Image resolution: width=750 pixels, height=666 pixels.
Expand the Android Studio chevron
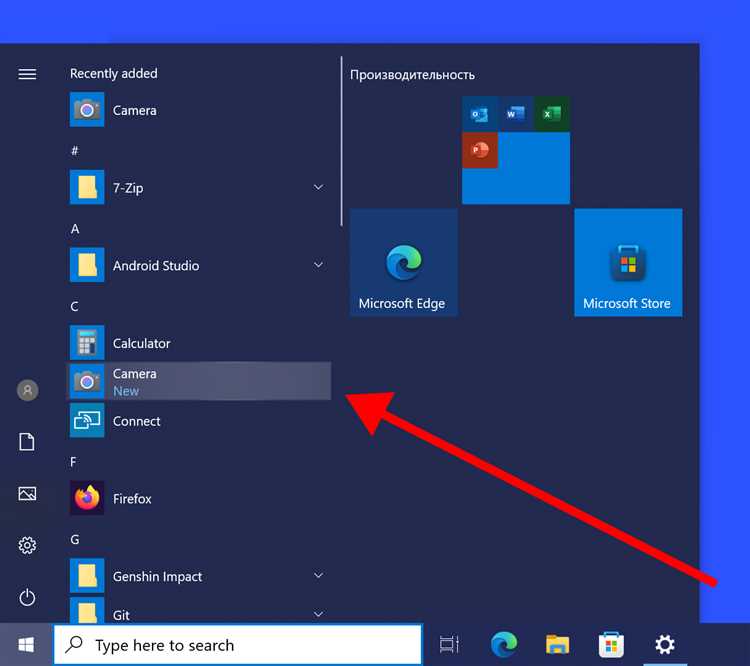pyautogui.click(x=319, y=265)
